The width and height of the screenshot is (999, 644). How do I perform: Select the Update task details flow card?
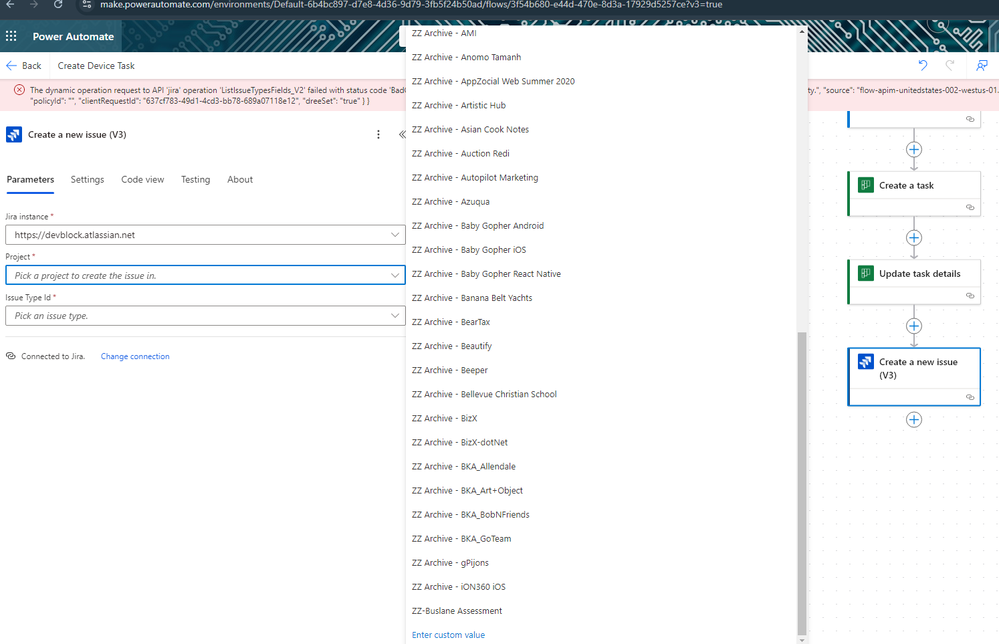914,282
